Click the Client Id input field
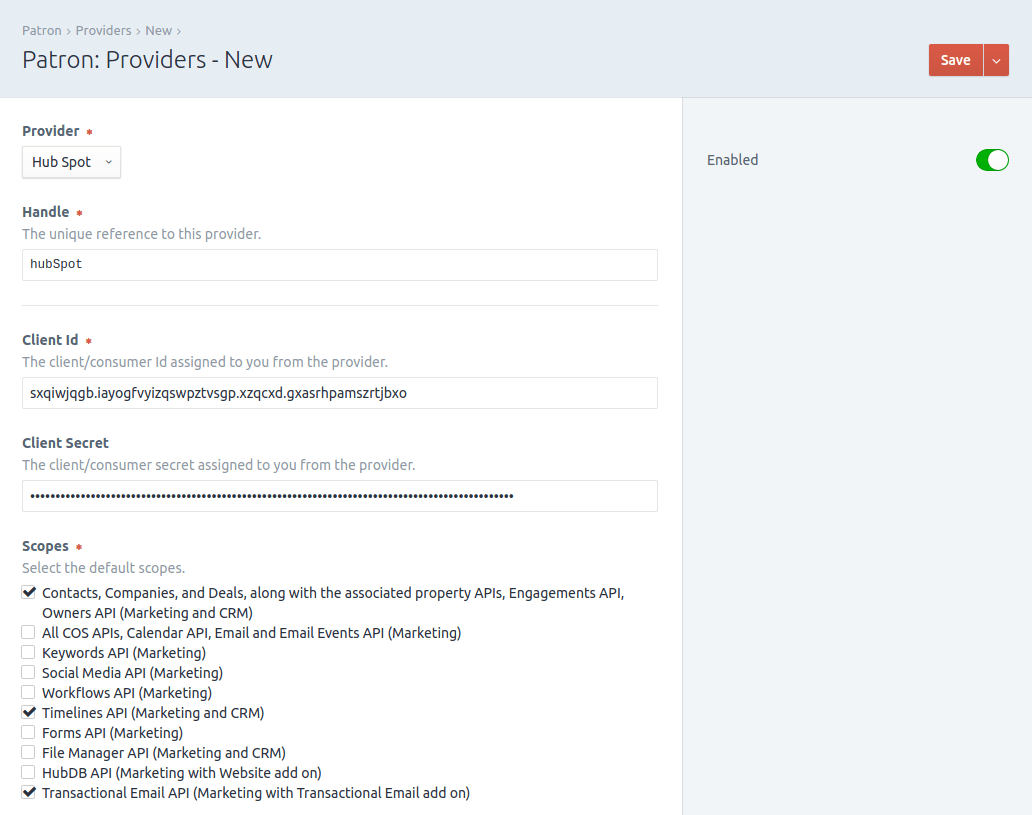The height and width of the screenshot is (815, 1032). point(340,393)
